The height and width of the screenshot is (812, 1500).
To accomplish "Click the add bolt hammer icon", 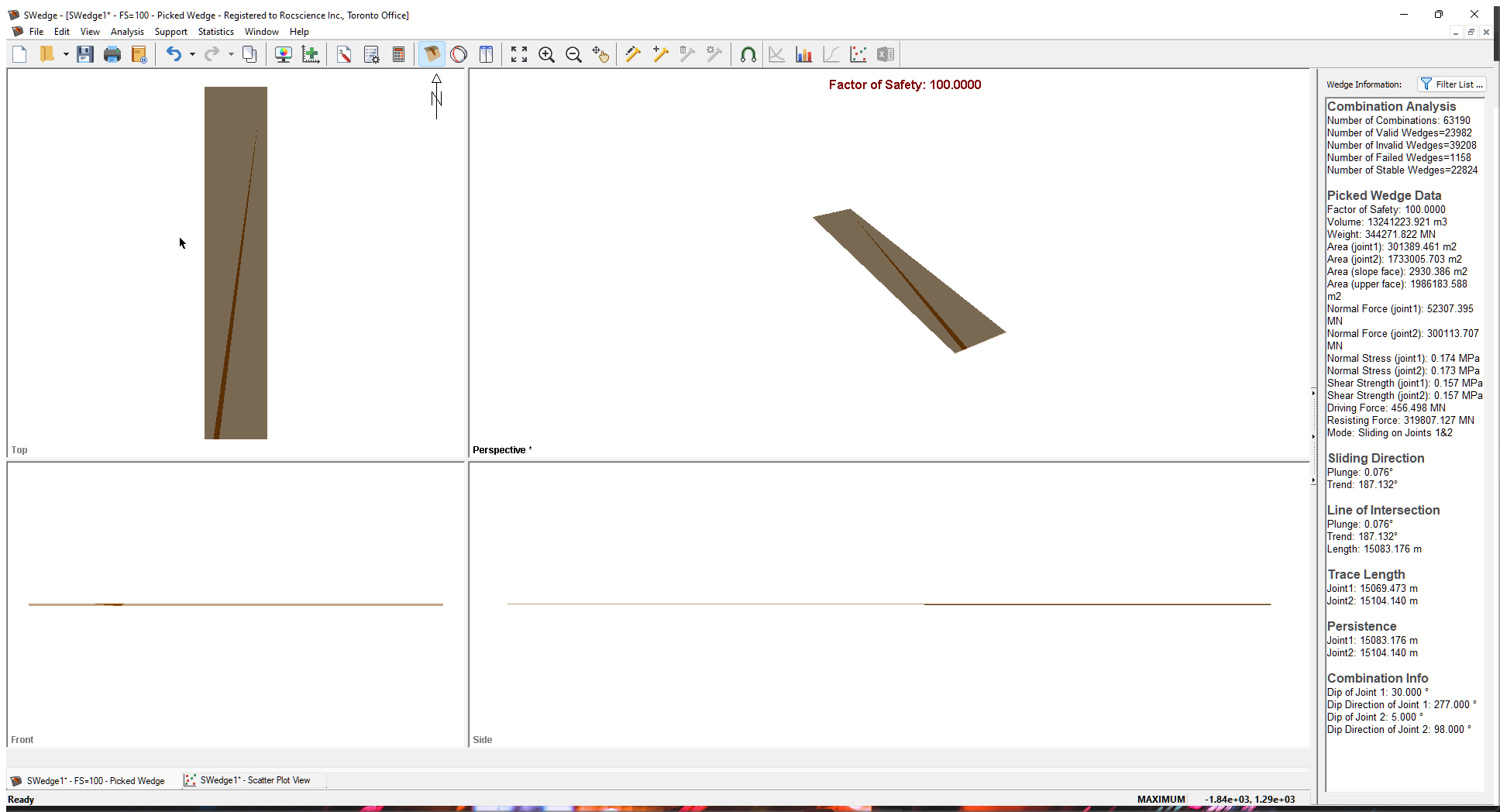I will 633,54.
